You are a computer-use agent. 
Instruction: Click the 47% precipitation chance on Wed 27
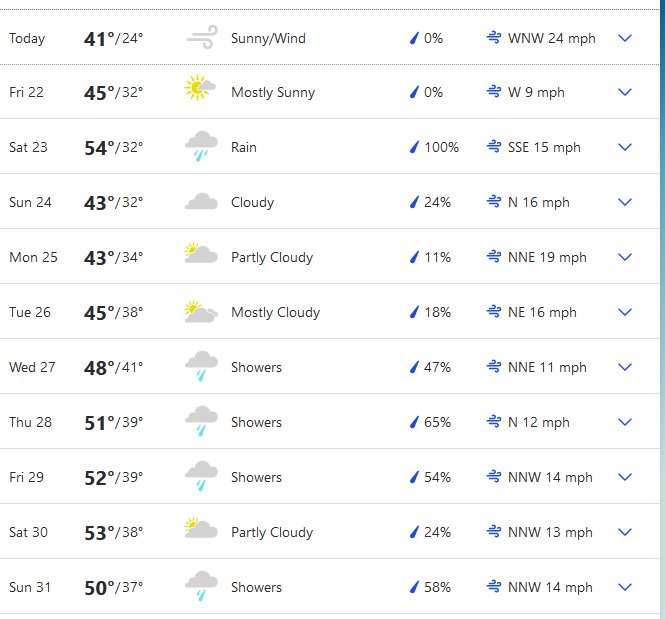437,367
